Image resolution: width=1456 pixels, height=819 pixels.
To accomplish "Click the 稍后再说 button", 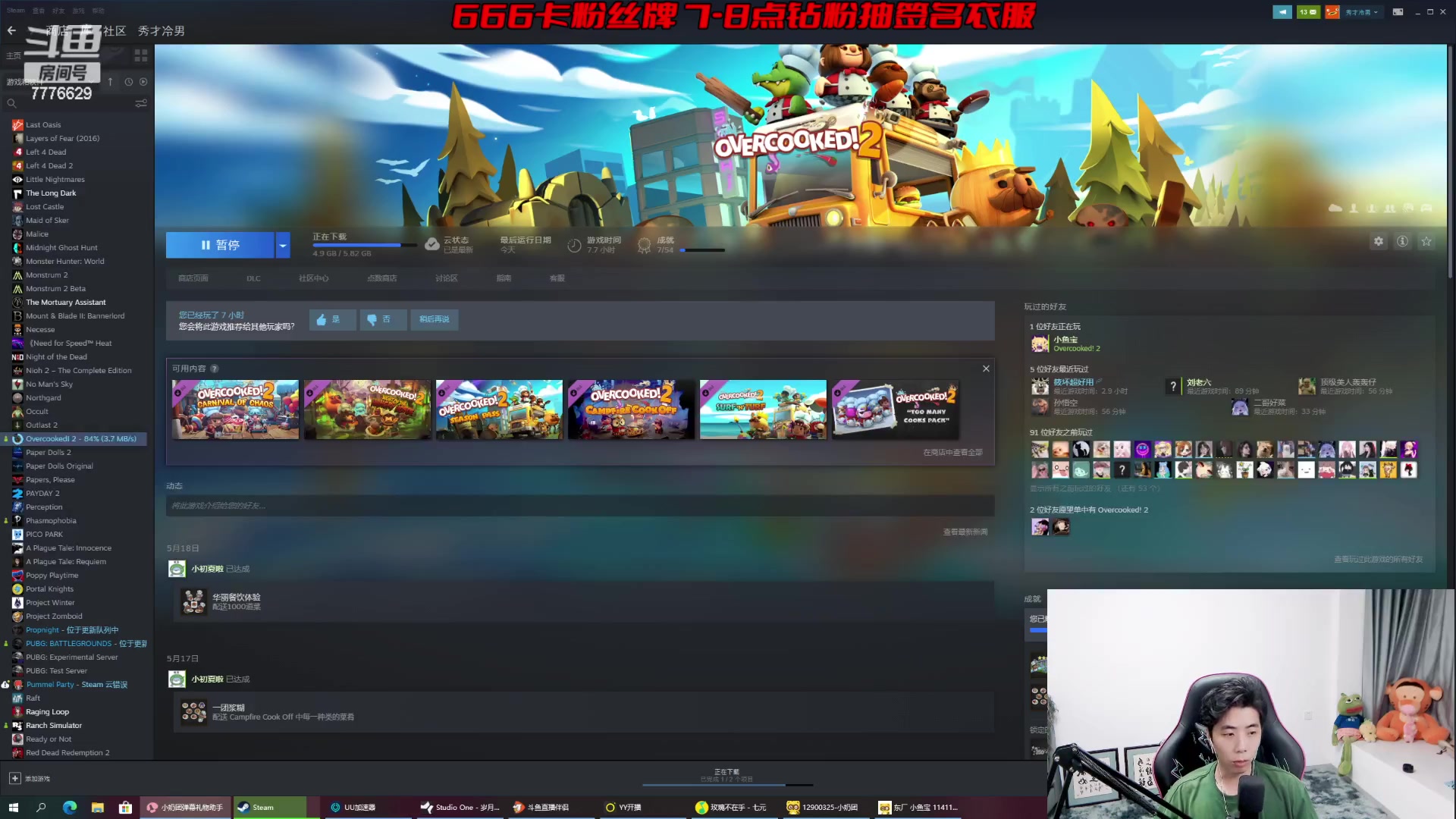I will pyautogui.click(x=434, y=319).
